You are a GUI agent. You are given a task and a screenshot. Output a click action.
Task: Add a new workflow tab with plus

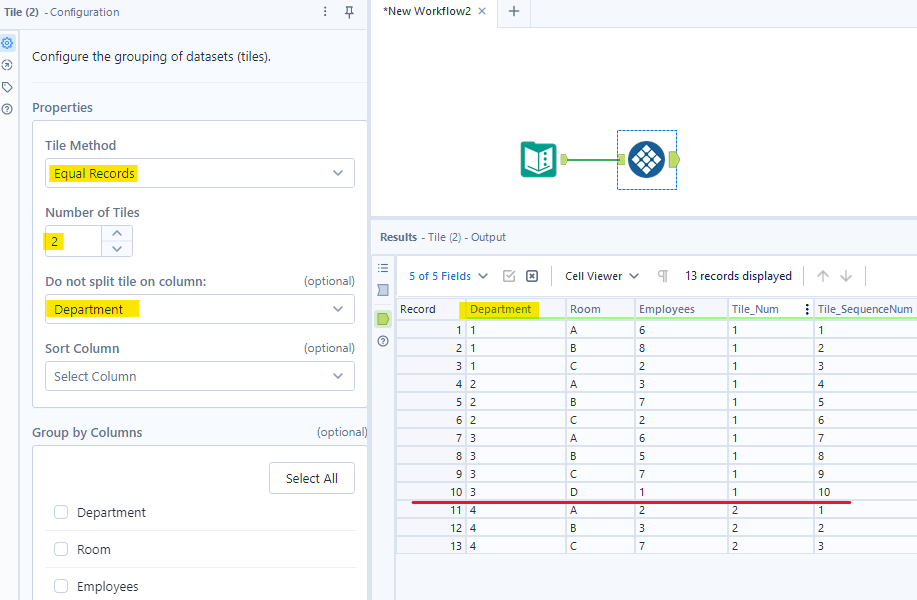coord(514,11)
